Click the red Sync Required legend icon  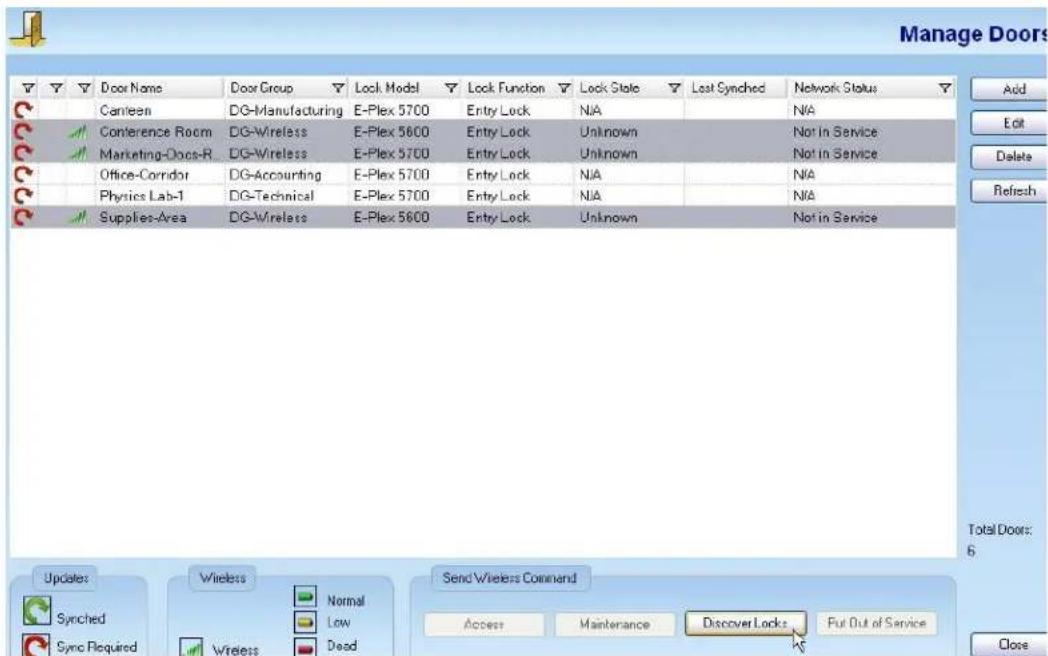(x=36, y=645)
